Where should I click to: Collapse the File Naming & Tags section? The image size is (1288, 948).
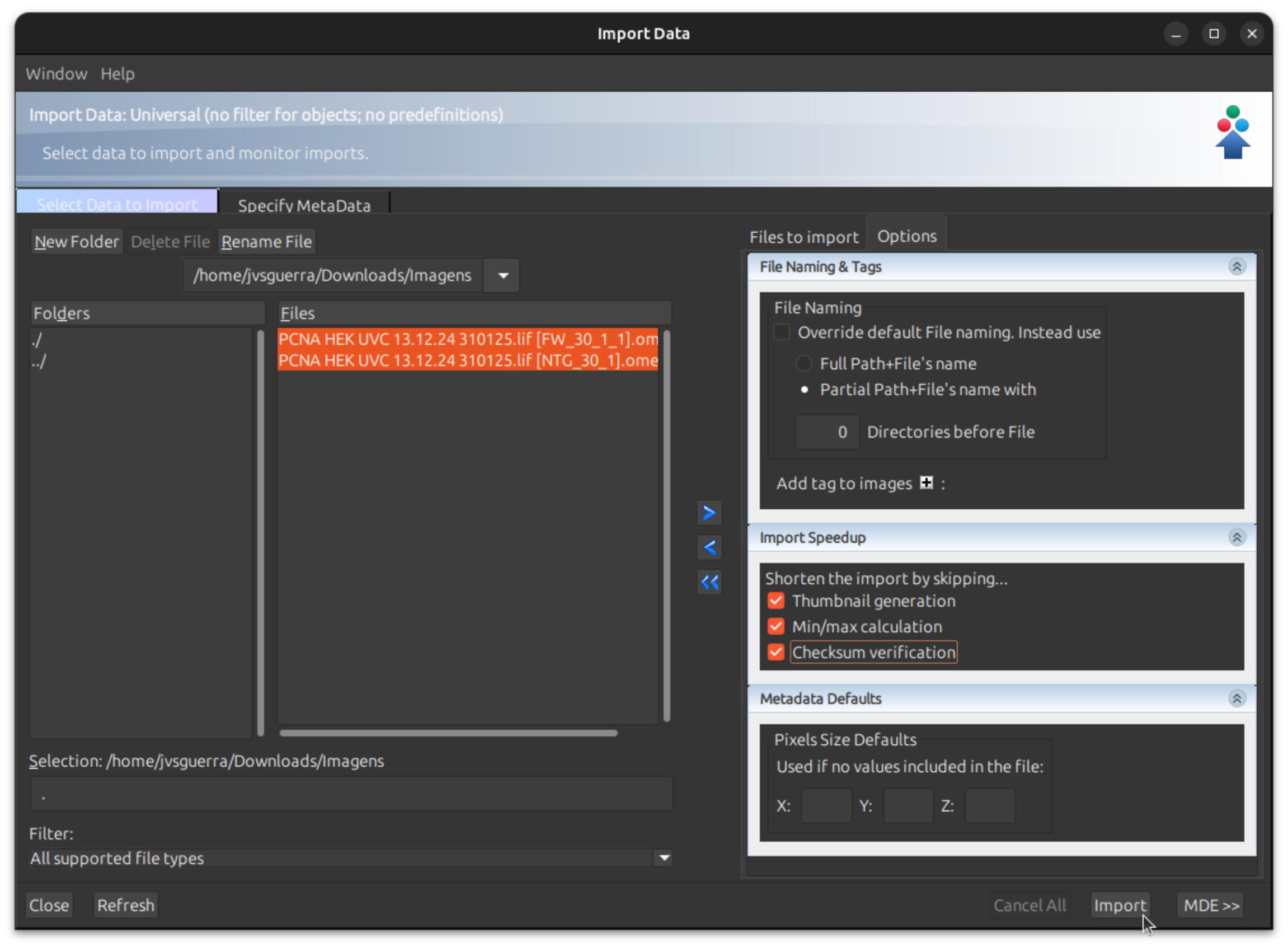point(1238,266)
